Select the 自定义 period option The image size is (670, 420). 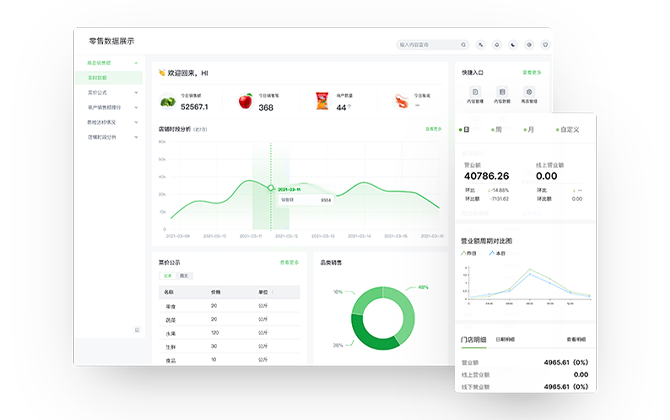[x=569, y=130]
